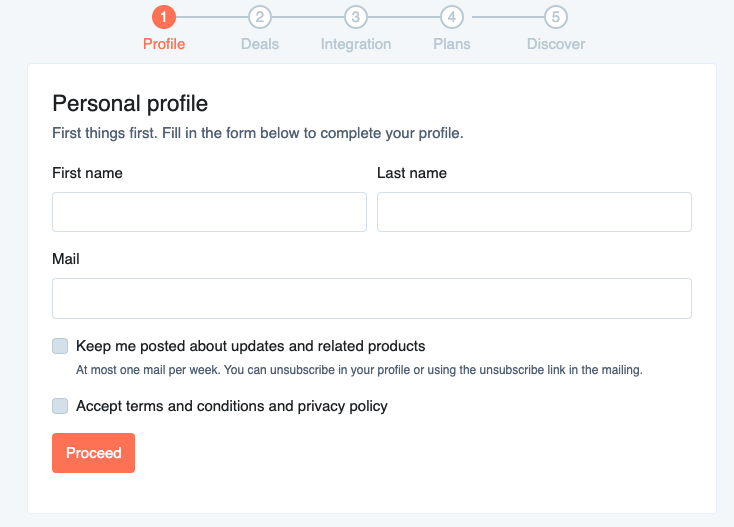734x527 pixels.
Task: Click into the Last name field
Action: pyautogui.click(x=534, y=212)
